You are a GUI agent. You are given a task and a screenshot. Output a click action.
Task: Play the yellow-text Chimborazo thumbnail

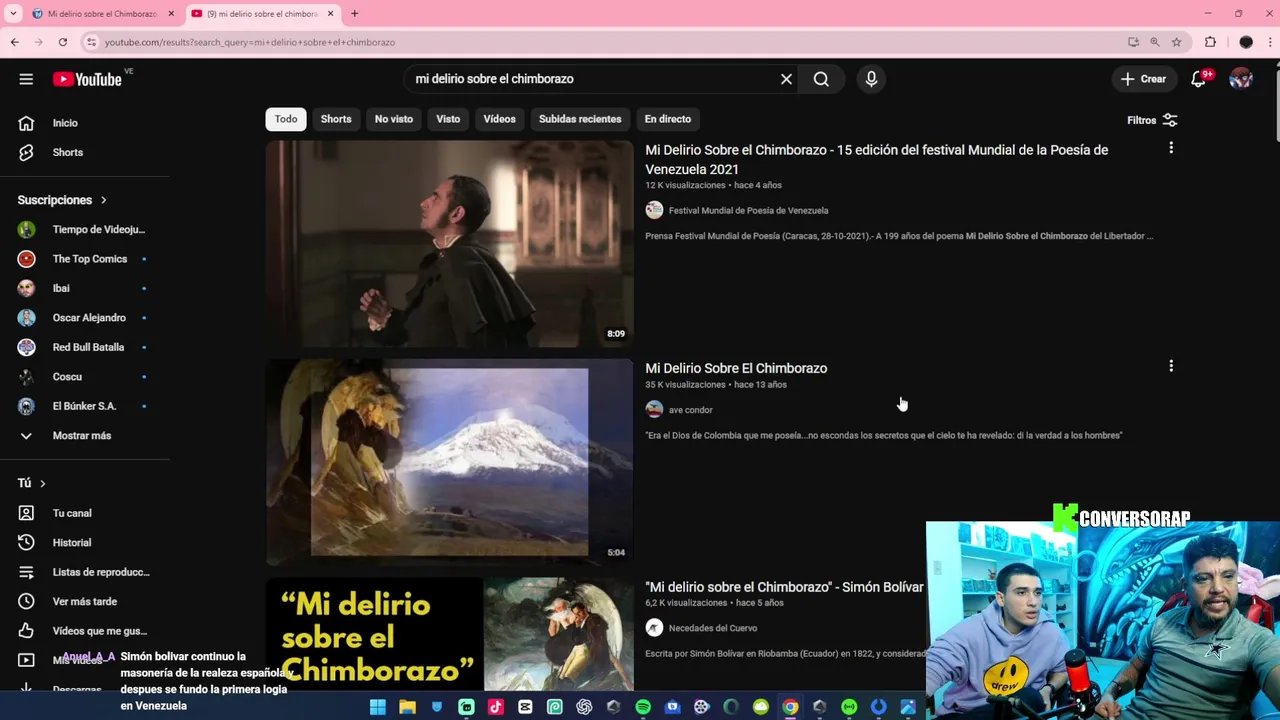click(449, 634)
